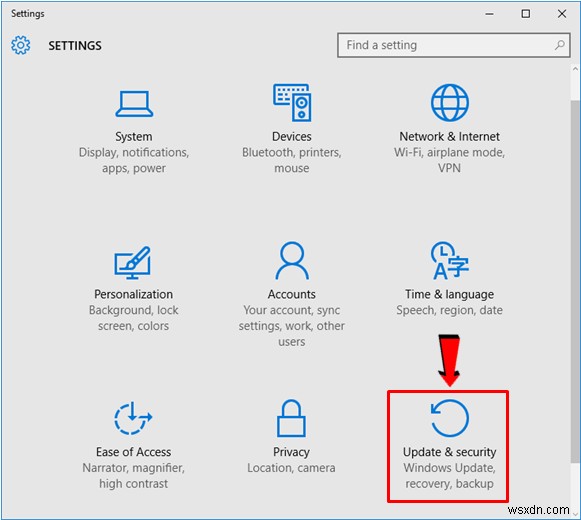Screen dimensions: 581x520
Task: Open the Personalization paintbrush icon
Action: tap(133, 262)
